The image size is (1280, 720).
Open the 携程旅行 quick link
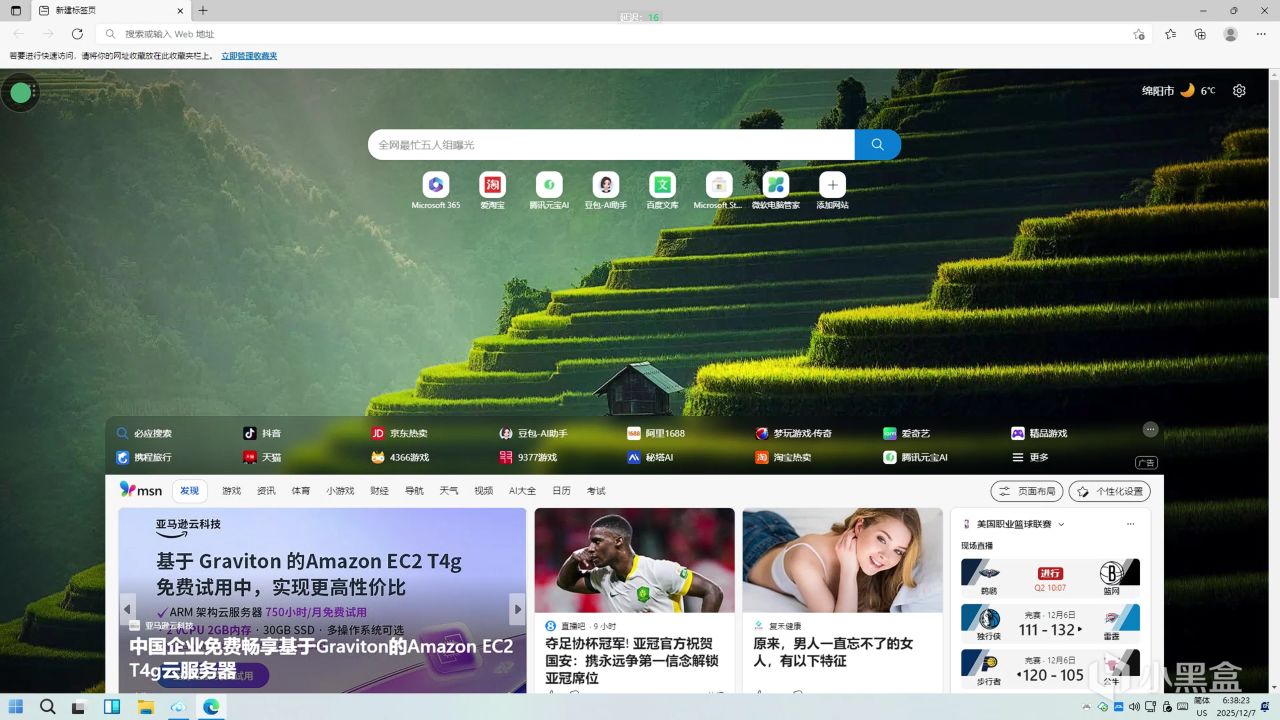tap(144, 457)
